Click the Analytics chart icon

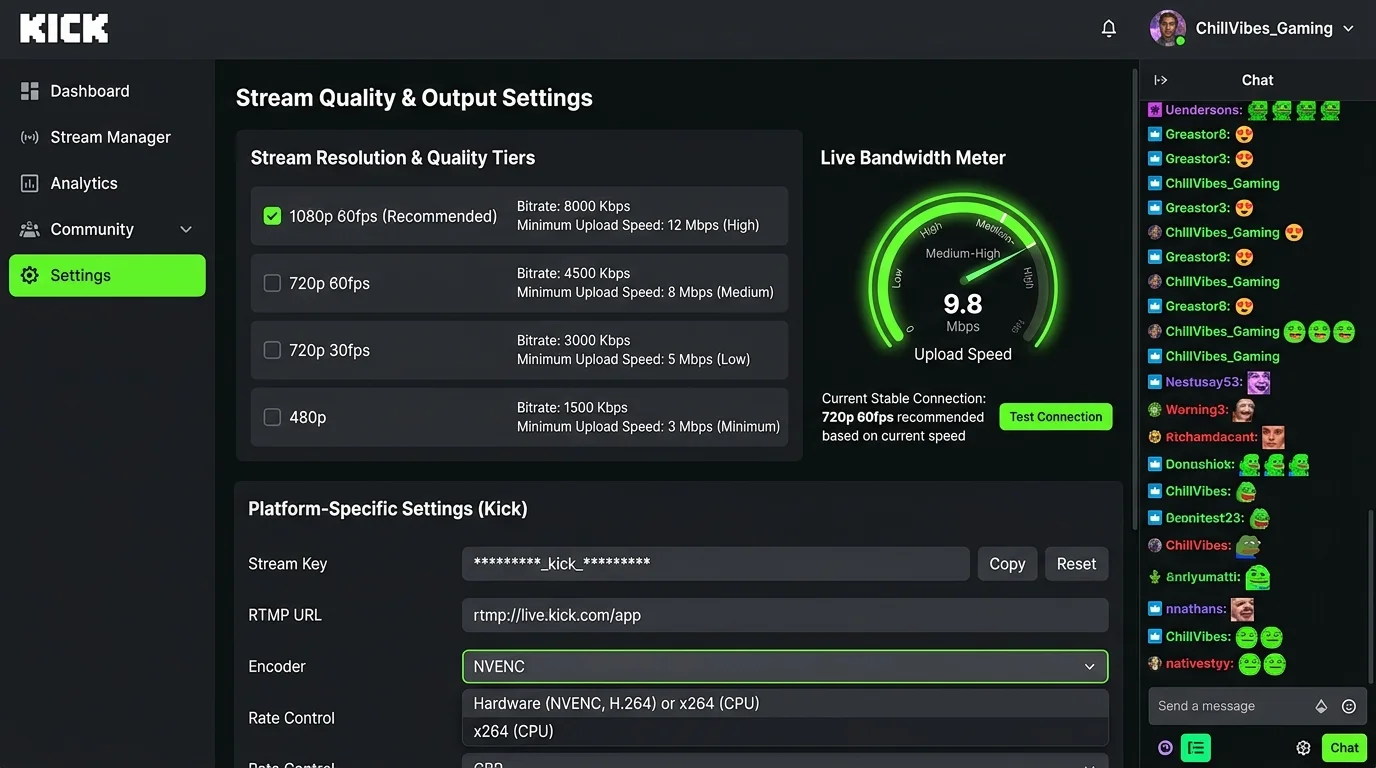click(x=29, y=183)
